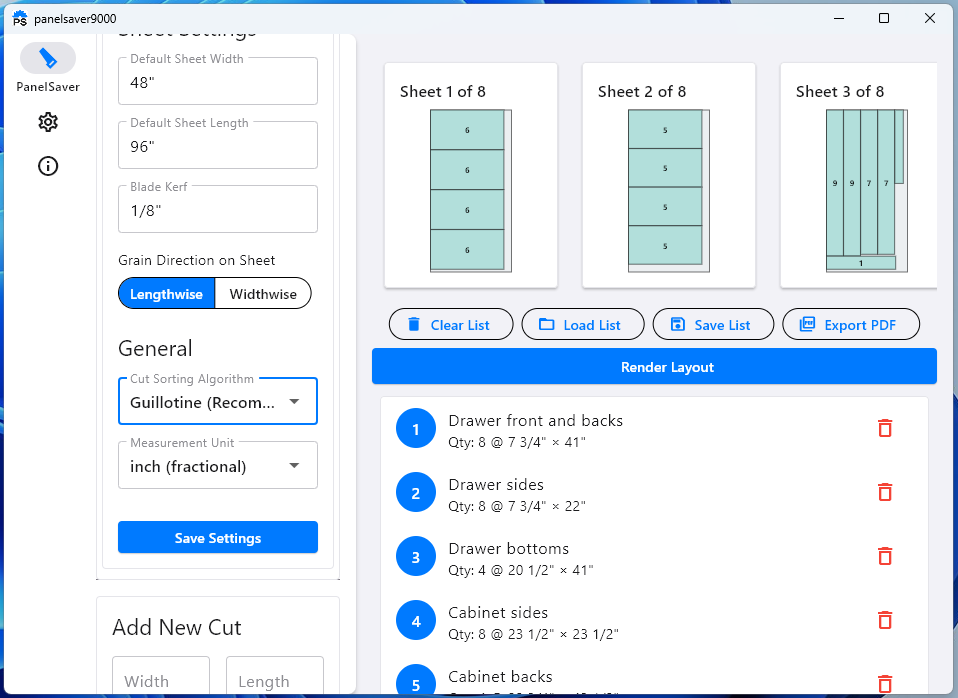The image size is (958, 698).
Task: Click Render Layout button
Action: pyautogui.click(x=654, y=367)
